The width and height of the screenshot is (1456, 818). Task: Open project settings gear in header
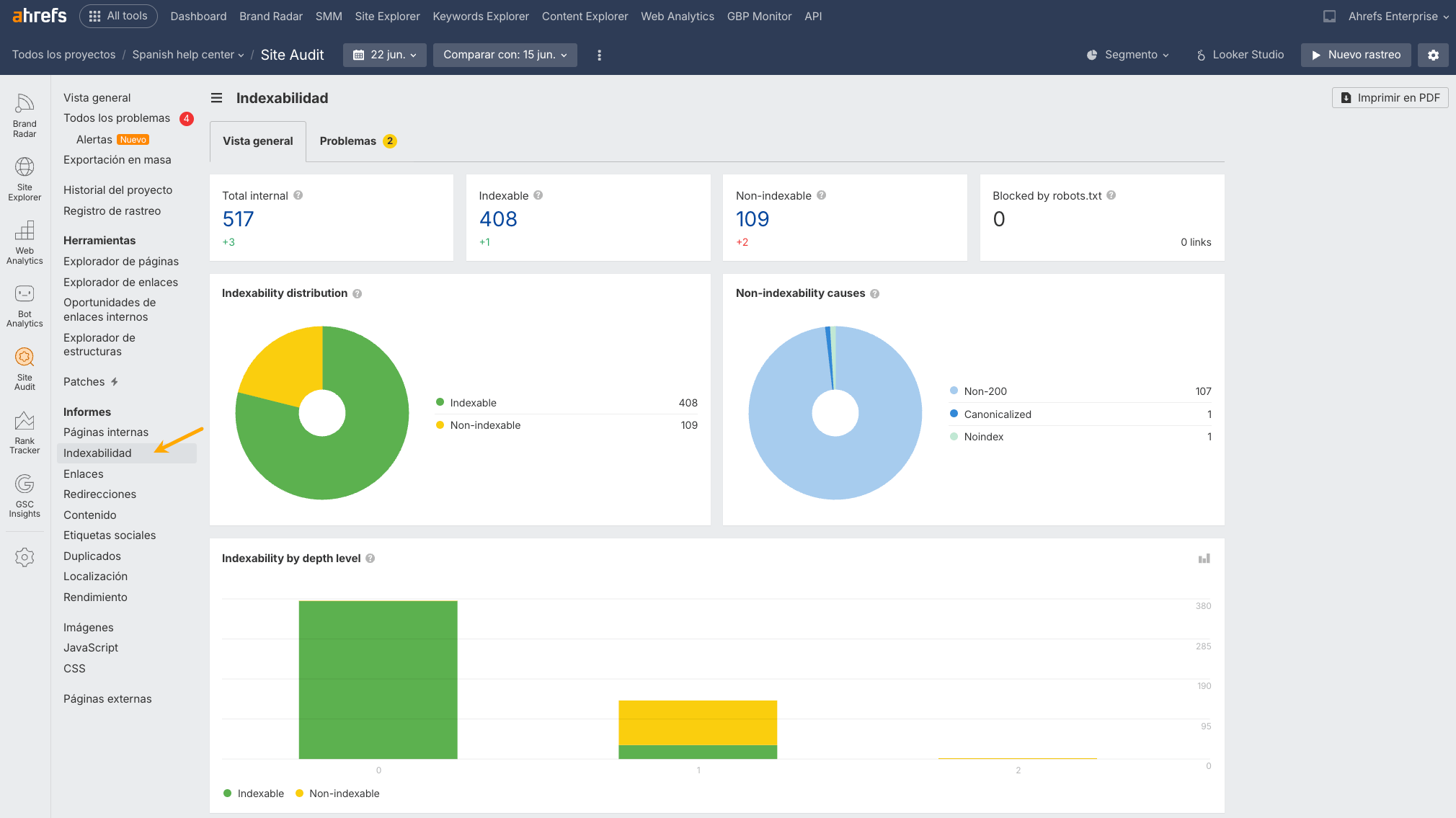[1433, 55]
